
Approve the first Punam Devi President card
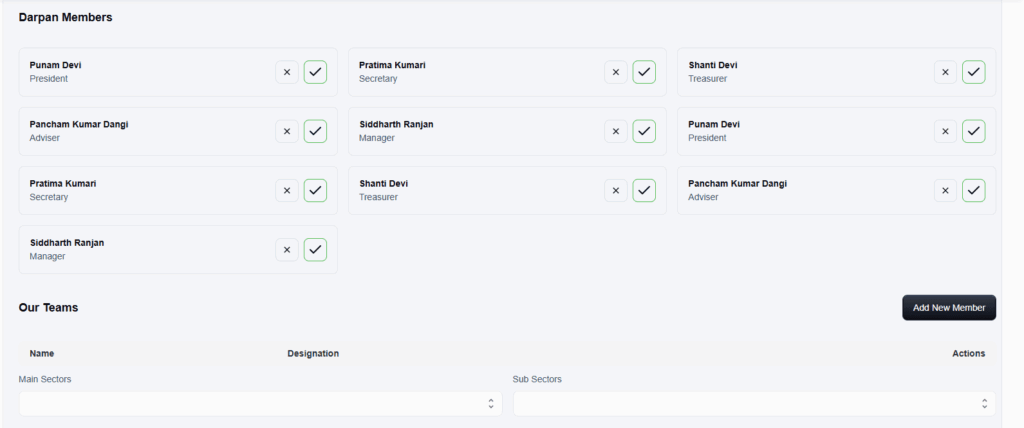click(x=315, y=72)
